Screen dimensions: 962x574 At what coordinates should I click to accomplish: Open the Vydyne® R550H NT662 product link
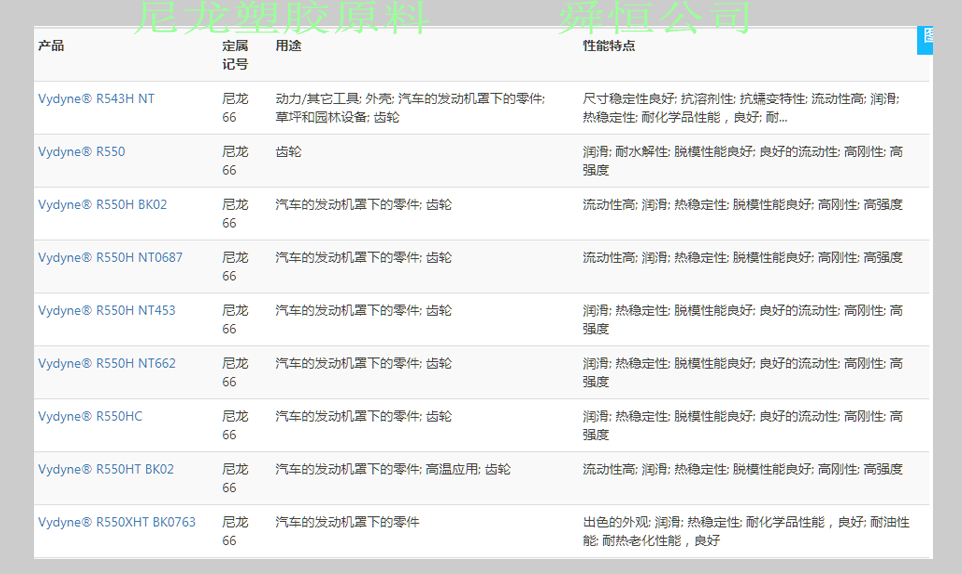click(x=107, y=363)
